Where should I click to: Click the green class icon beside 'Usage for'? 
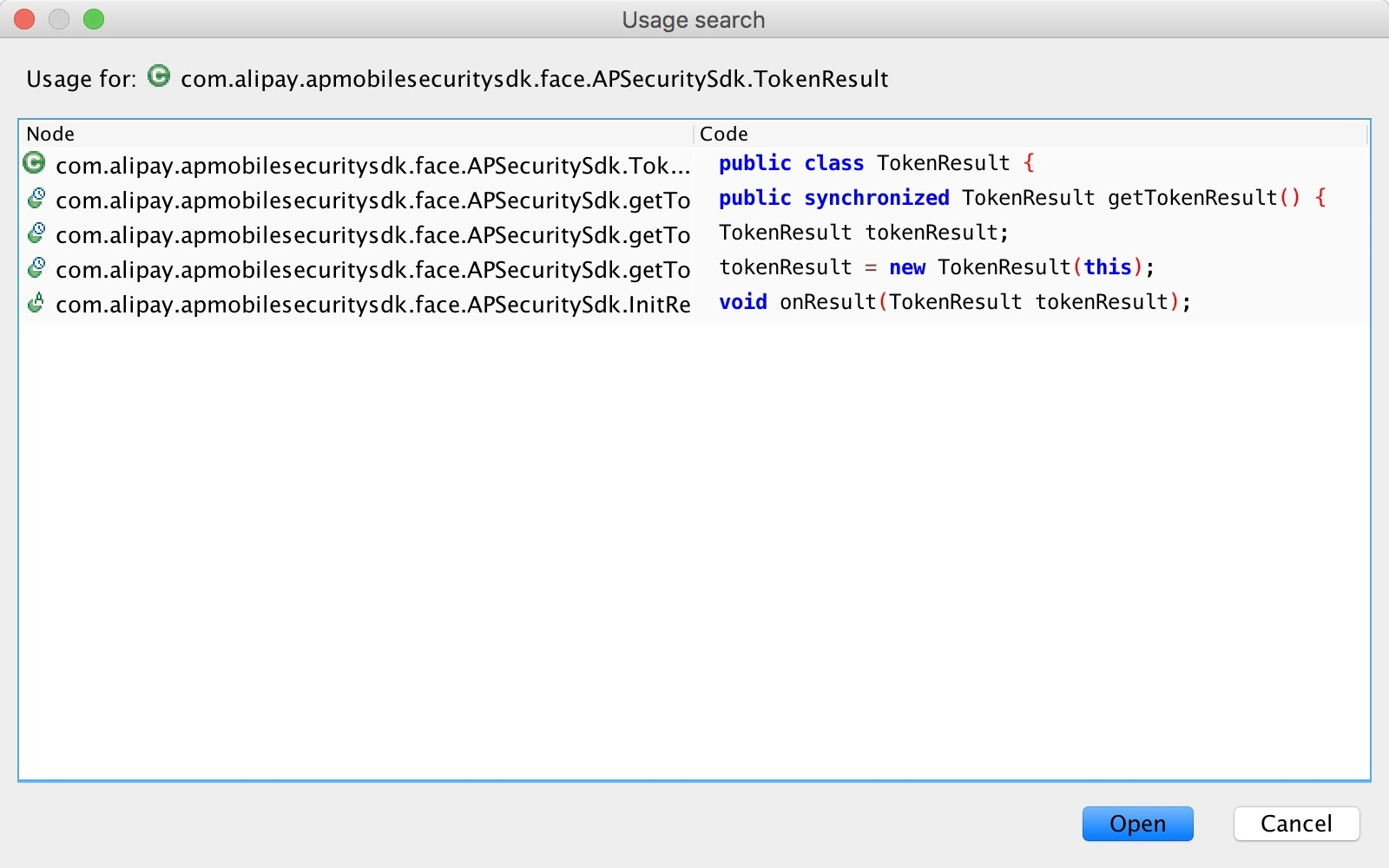point(159,76)
